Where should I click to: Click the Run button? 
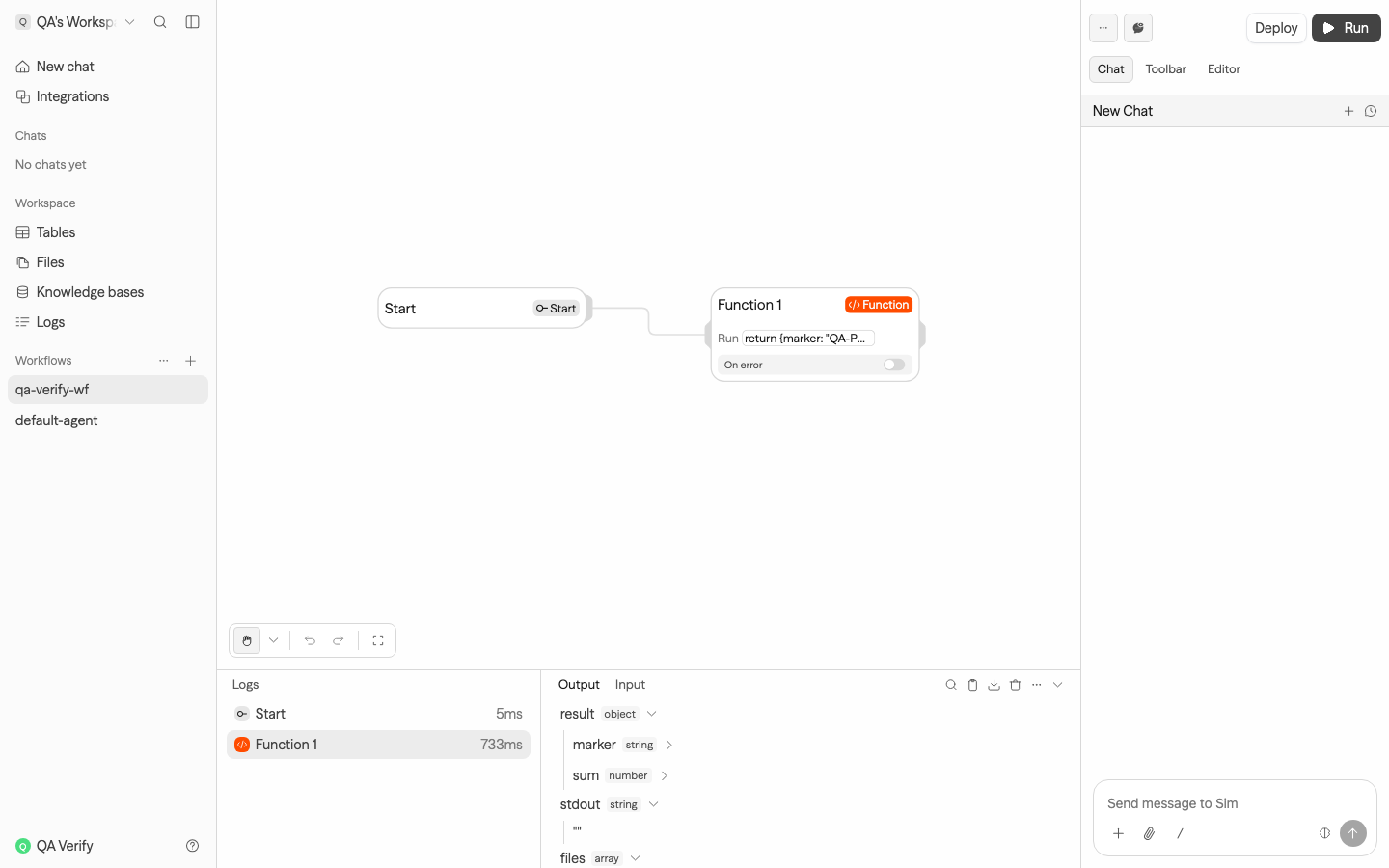pos(1347,28)
